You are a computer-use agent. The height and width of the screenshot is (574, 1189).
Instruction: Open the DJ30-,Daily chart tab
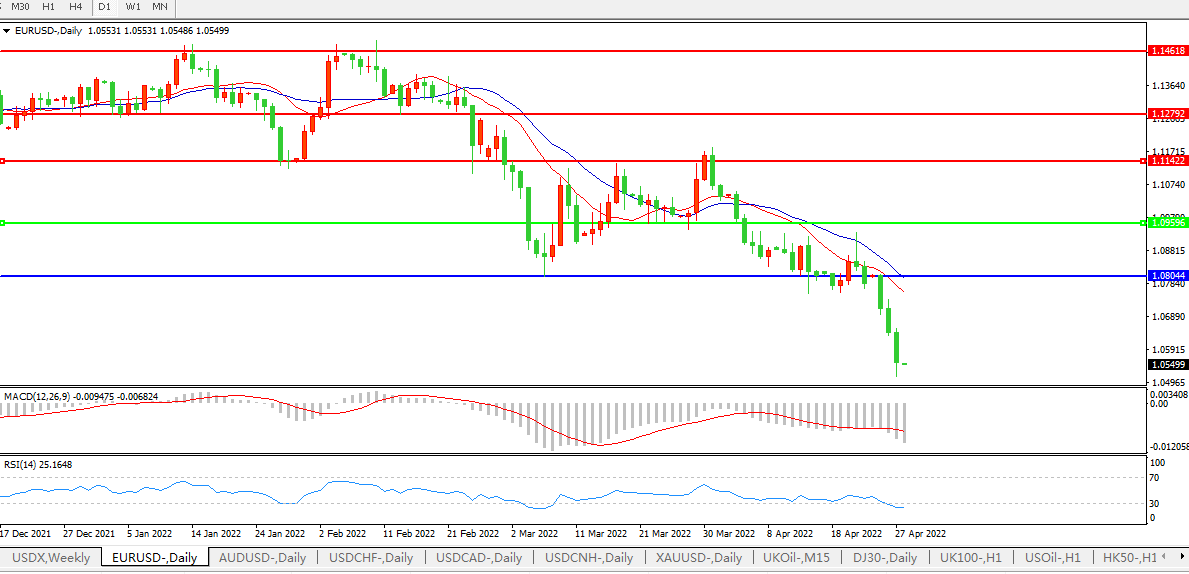click(884, 557)
